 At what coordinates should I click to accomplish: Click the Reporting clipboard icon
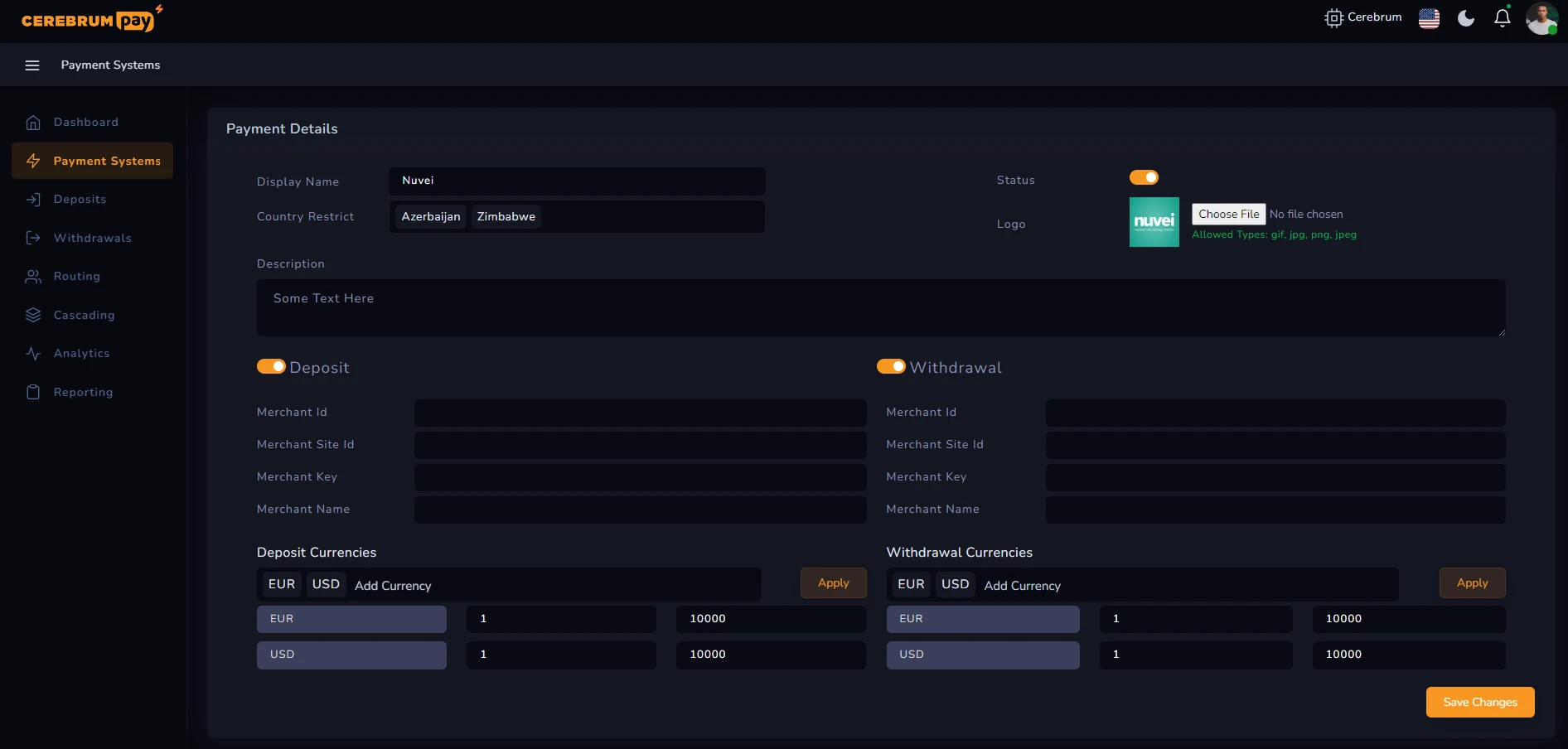coord(33,392)
